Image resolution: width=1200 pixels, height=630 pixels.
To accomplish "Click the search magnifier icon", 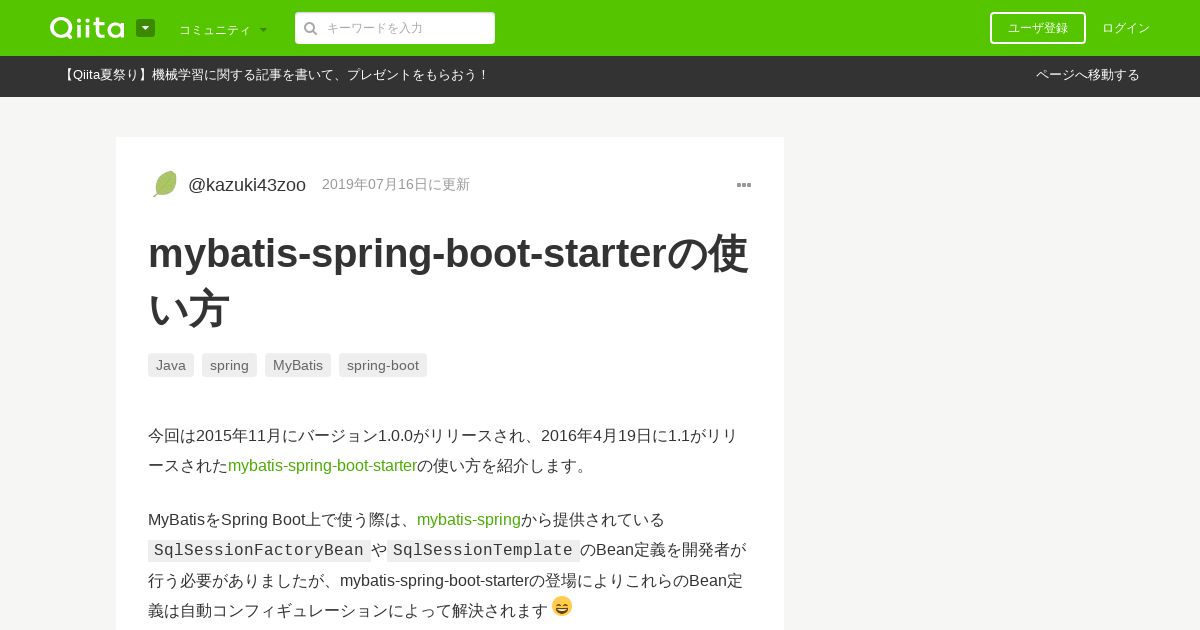I will [x=311, y=28].
